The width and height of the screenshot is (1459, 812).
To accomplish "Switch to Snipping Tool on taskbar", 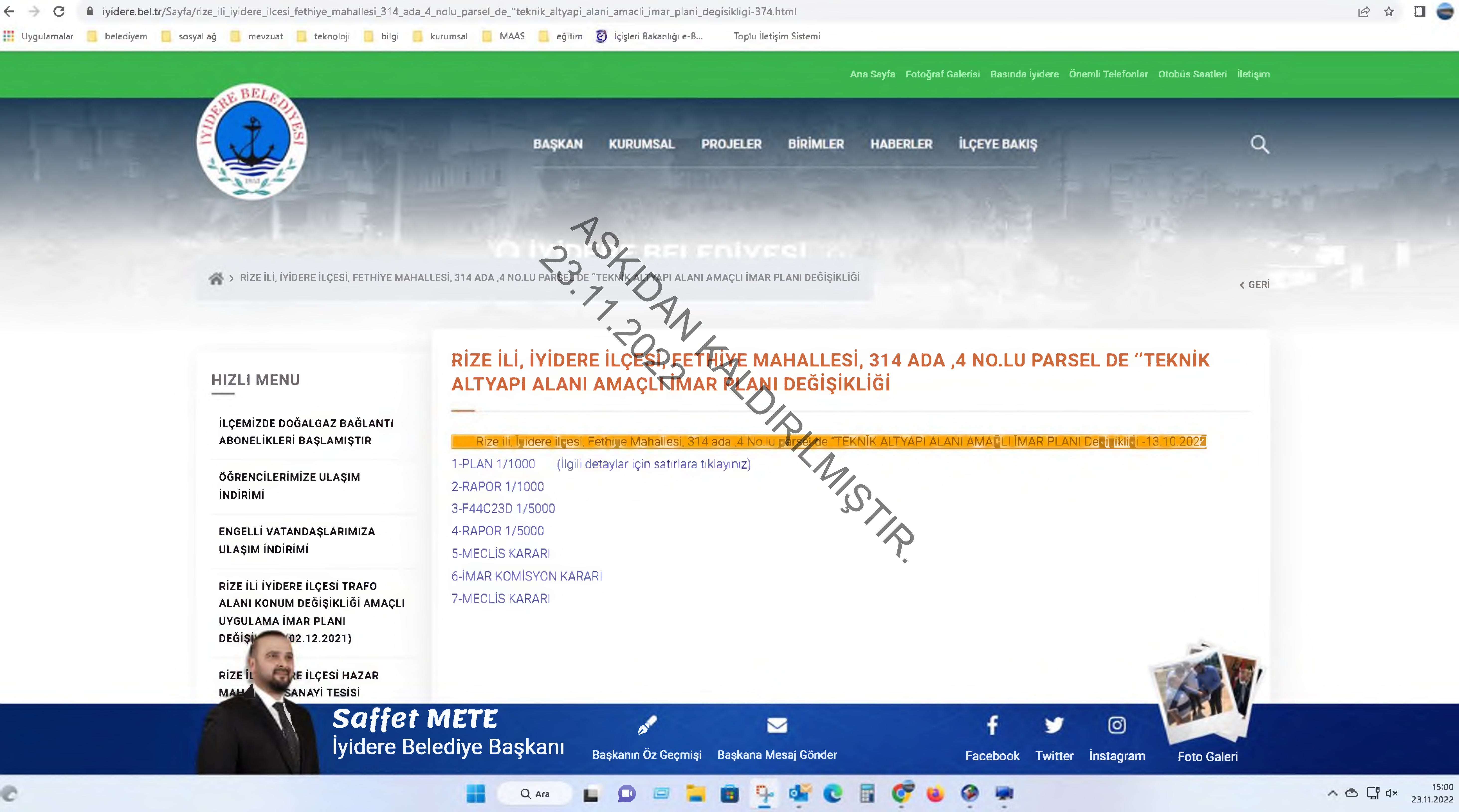I will click(x=764, y=794).
